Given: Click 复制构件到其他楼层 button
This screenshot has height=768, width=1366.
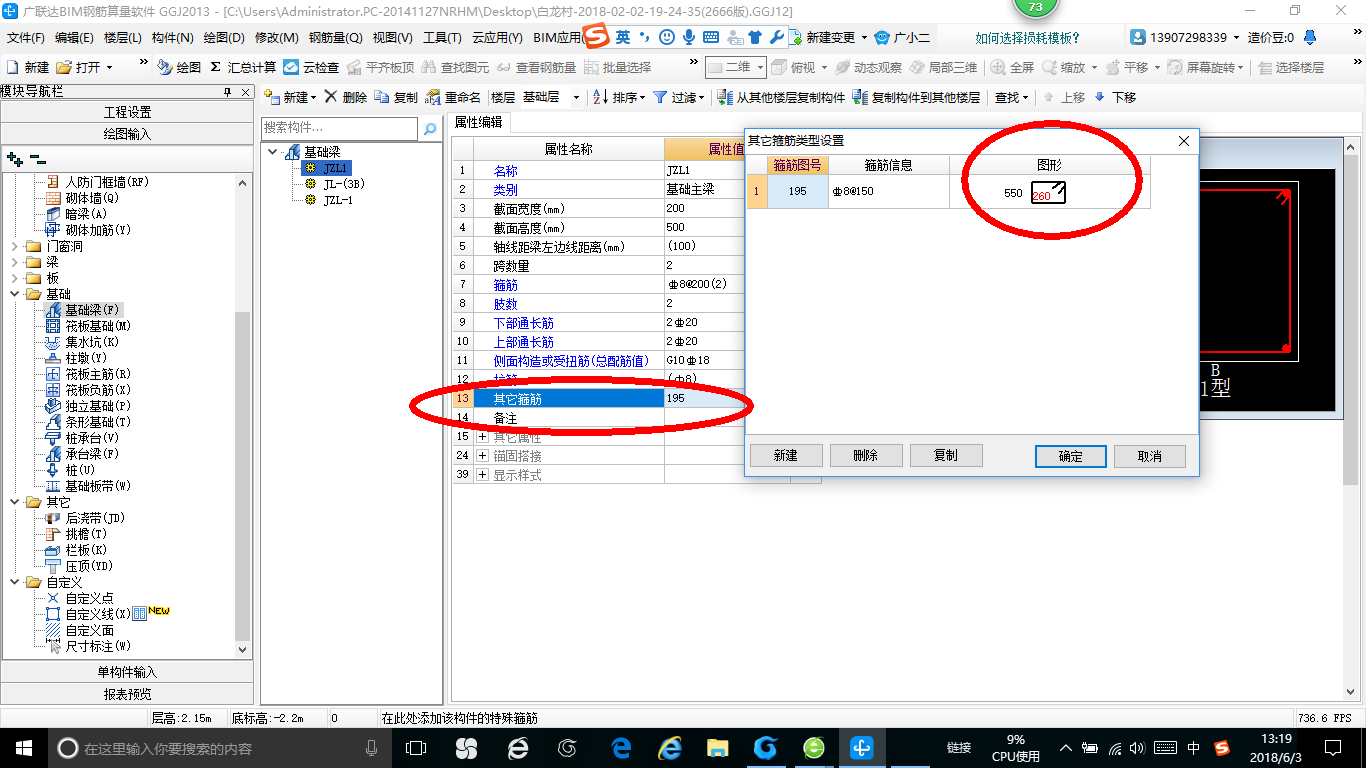Looking at the screenshot, I should (x=916, y=97).
